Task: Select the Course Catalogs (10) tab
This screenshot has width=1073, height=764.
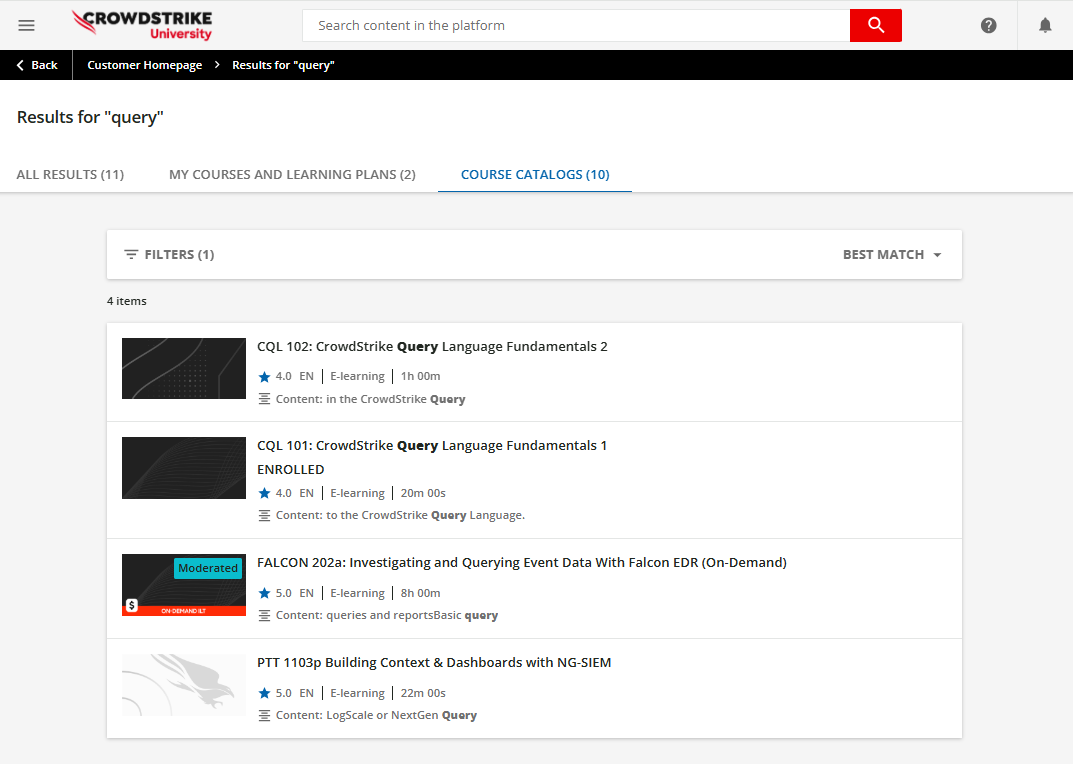Action: point(535,175)
